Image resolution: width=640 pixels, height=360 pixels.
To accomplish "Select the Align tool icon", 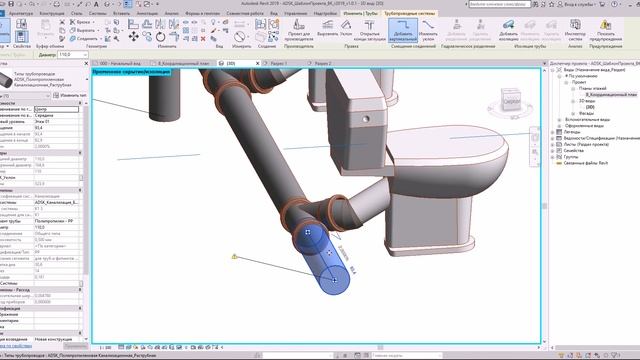I will pyautogui.click(x=133, y=24).
